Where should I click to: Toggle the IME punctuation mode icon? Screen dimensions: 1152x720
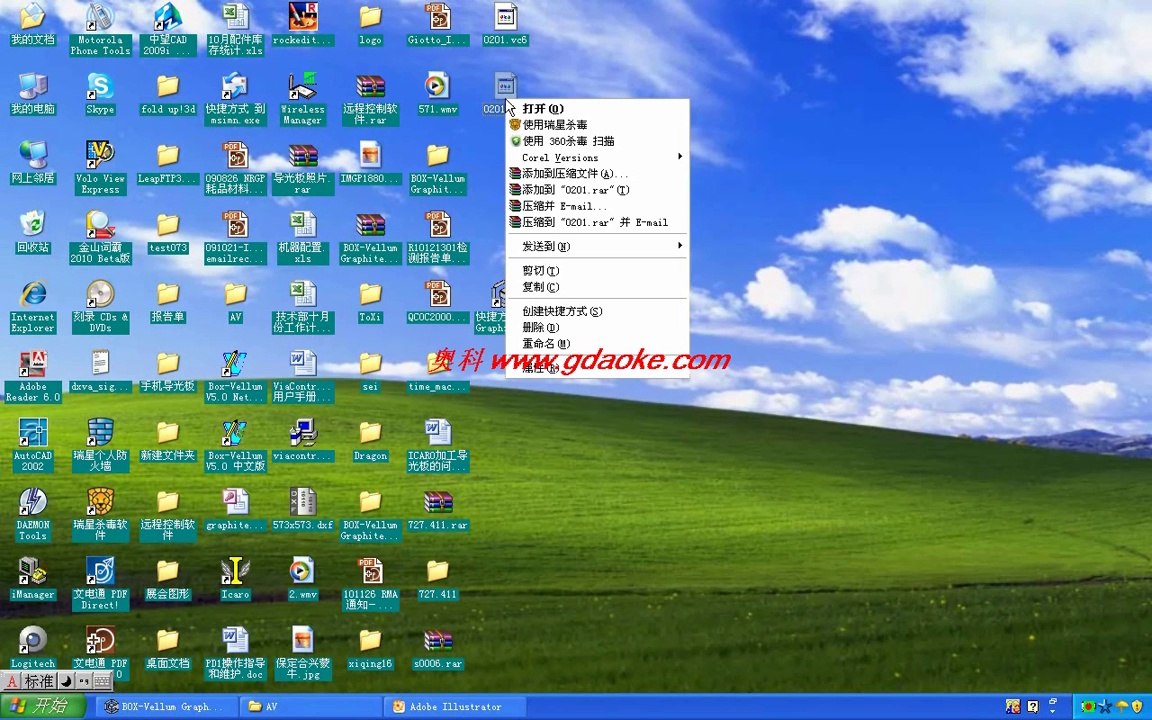tap(84, 681)
